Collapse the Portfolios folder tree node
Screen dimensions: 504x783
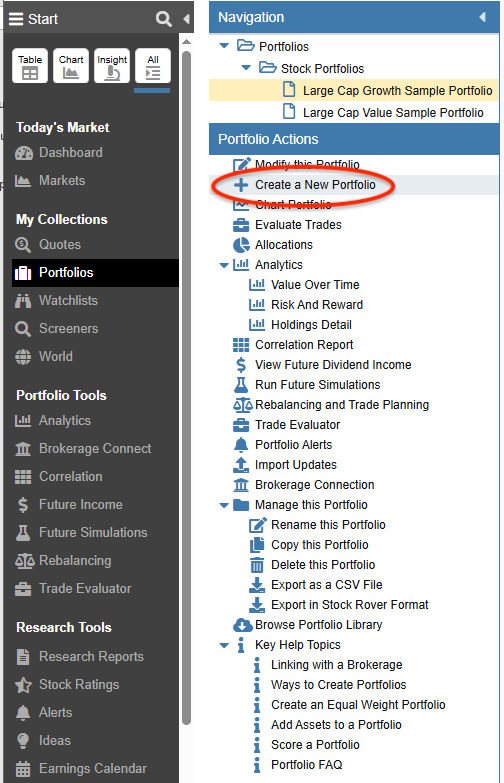[x=224, y=46]
